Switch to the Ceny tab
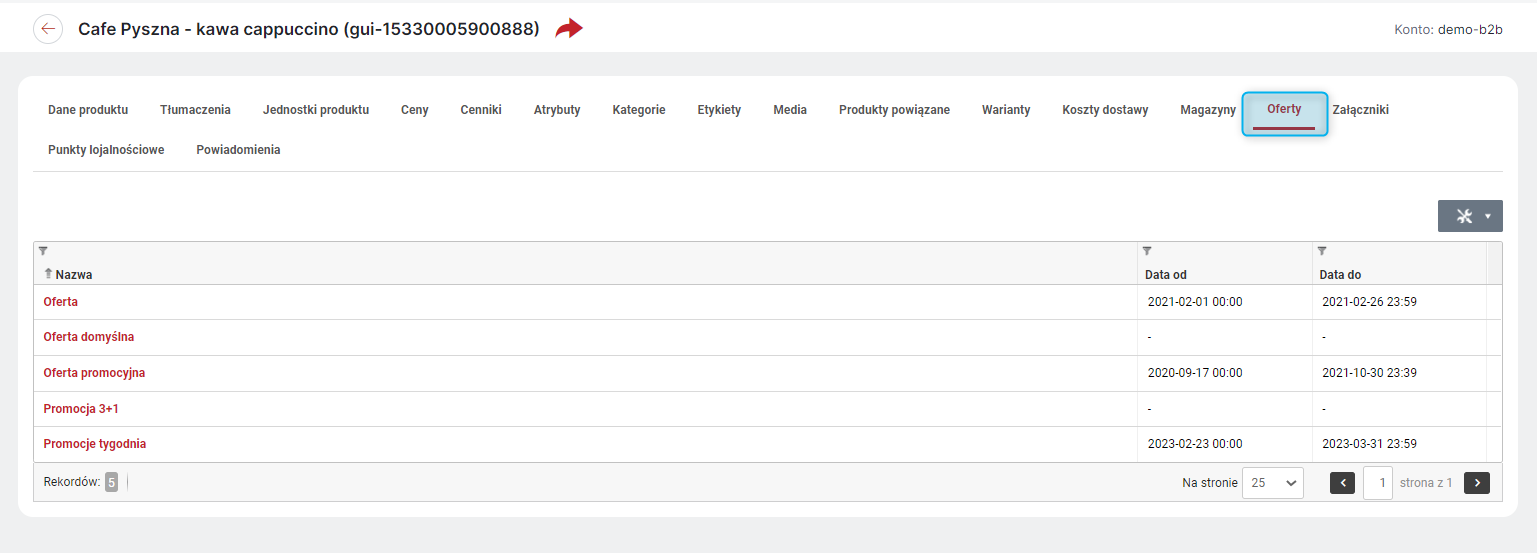The width and height of the screenshot is (1537, 553). (x=415, y=110)
